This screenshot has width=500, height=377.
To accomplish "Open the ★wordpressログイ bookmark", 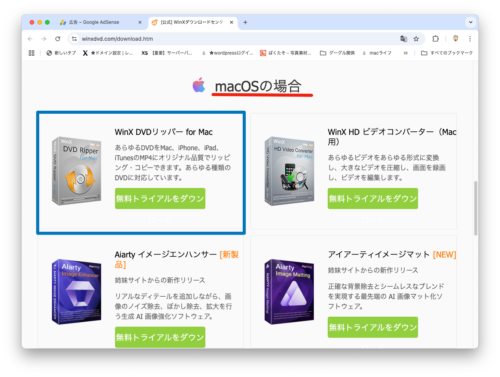I will pyautogui.click(x=228, y=53).
